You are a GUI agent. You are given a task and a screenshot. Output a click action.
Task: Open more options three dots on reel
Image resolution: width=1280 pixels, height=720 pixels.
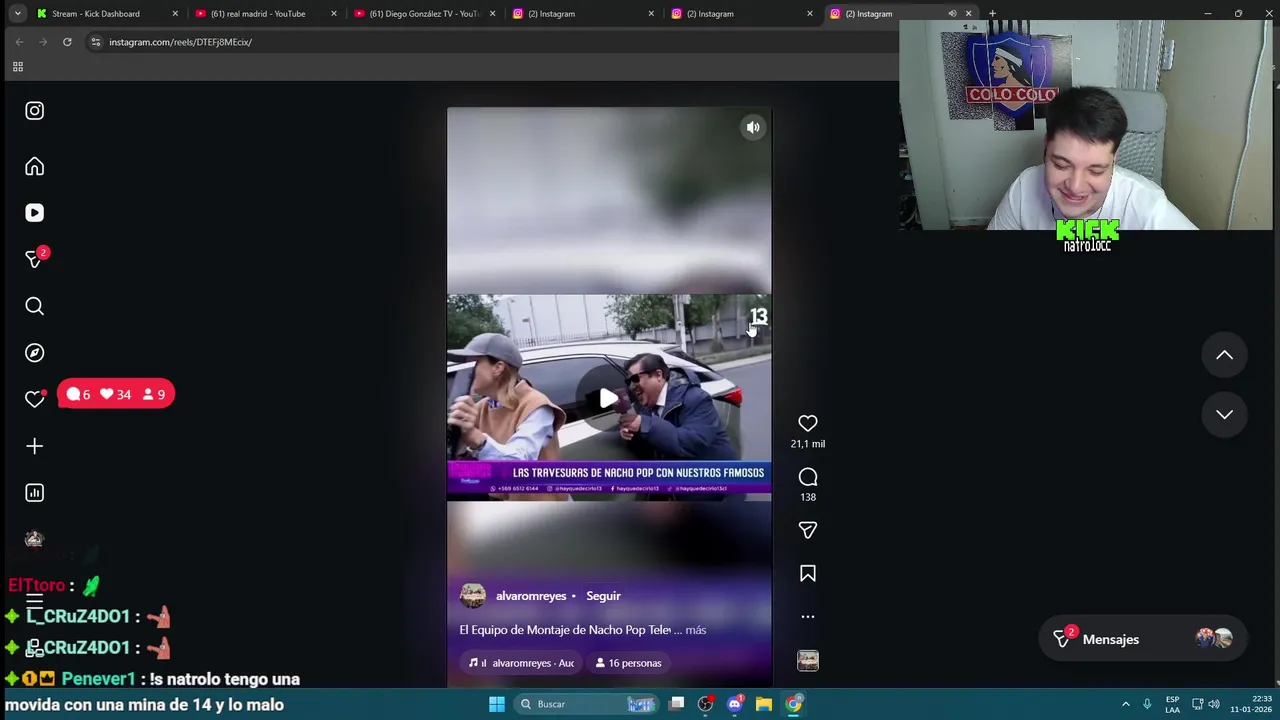click(x=808, y=617)
